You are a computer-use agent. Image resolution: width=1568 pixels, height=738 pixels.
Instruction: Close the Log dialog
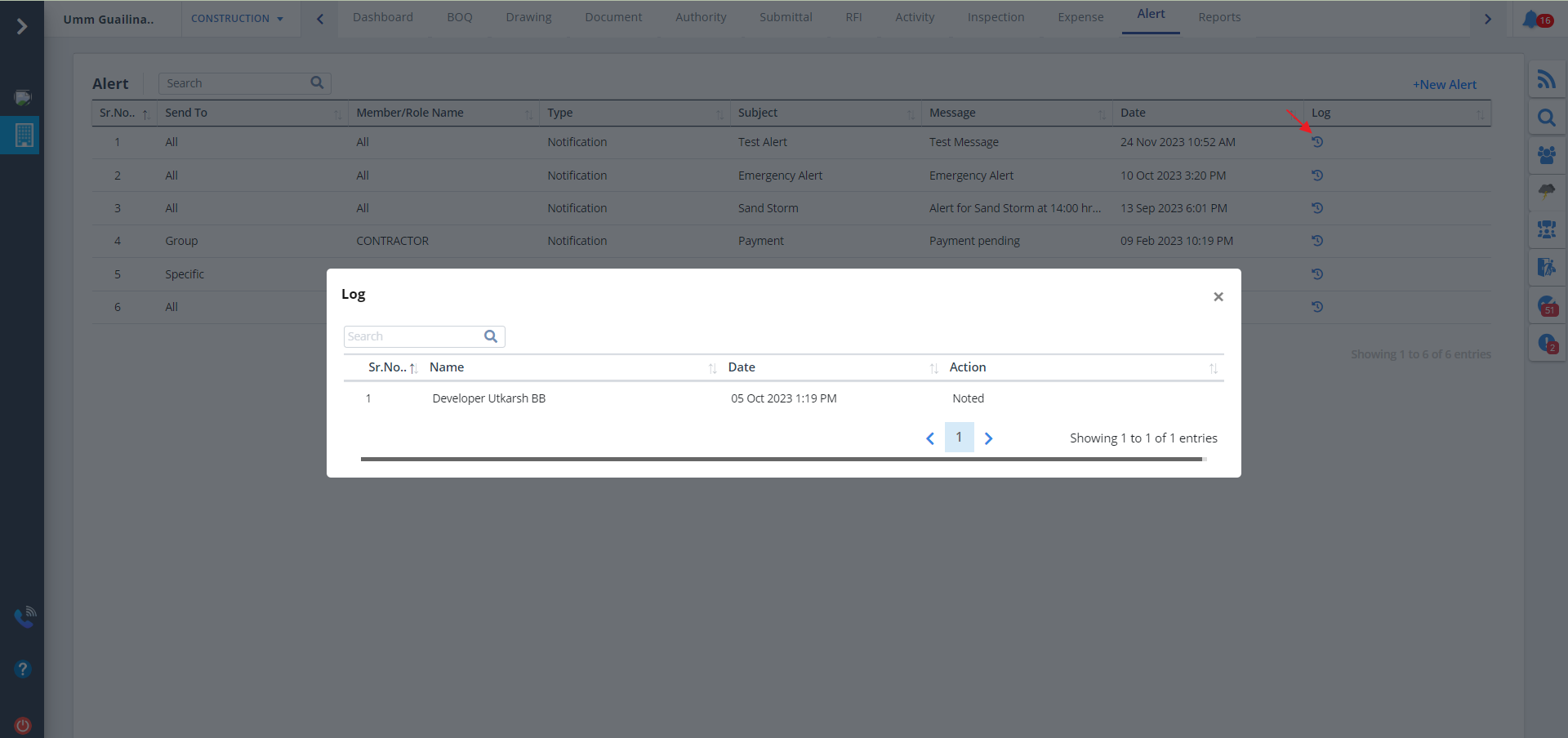pyautogui.click(x=1218, y=297)
